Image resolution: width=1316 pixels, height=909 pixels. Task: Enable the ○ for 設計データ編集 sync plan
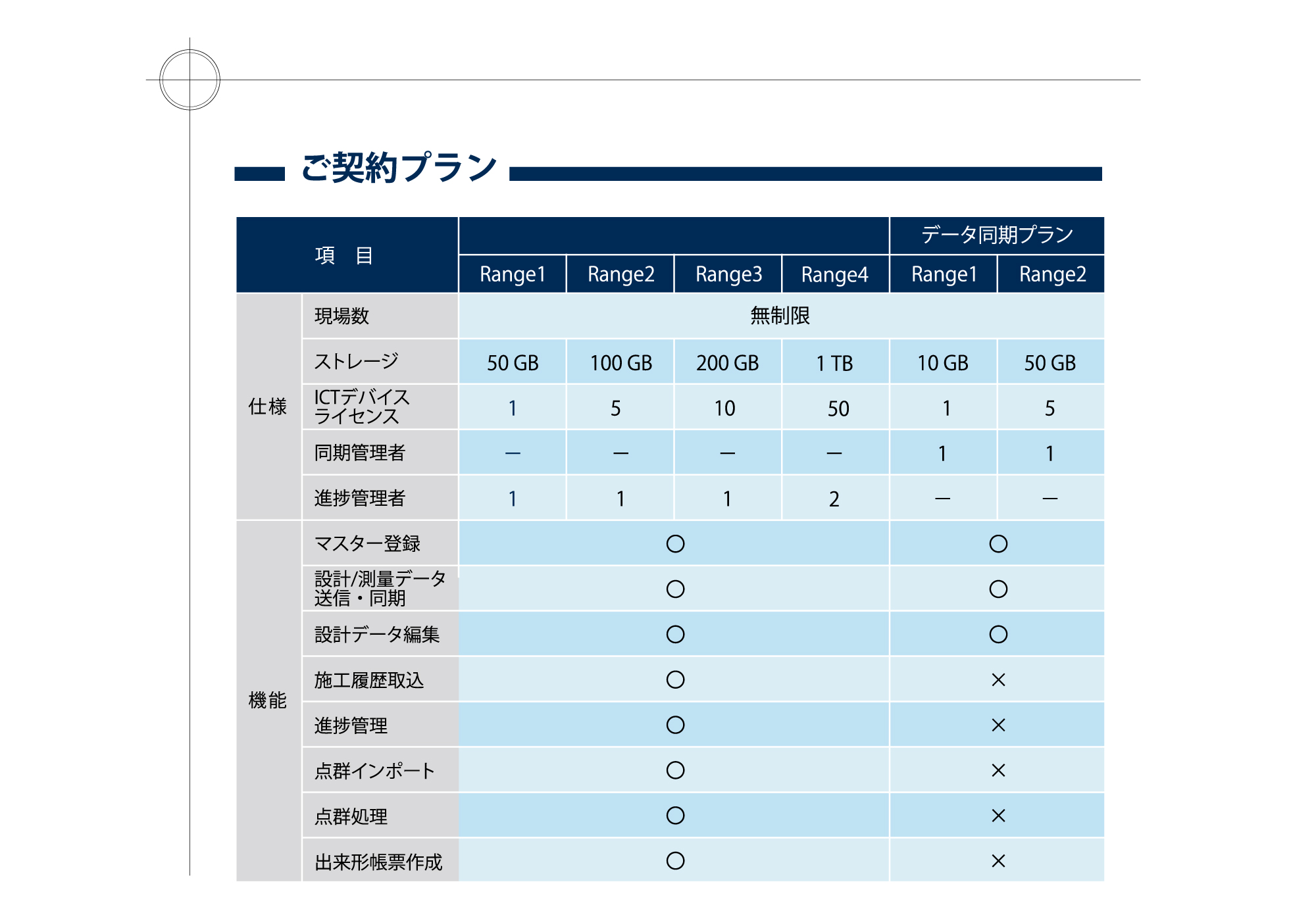[997, 635]
